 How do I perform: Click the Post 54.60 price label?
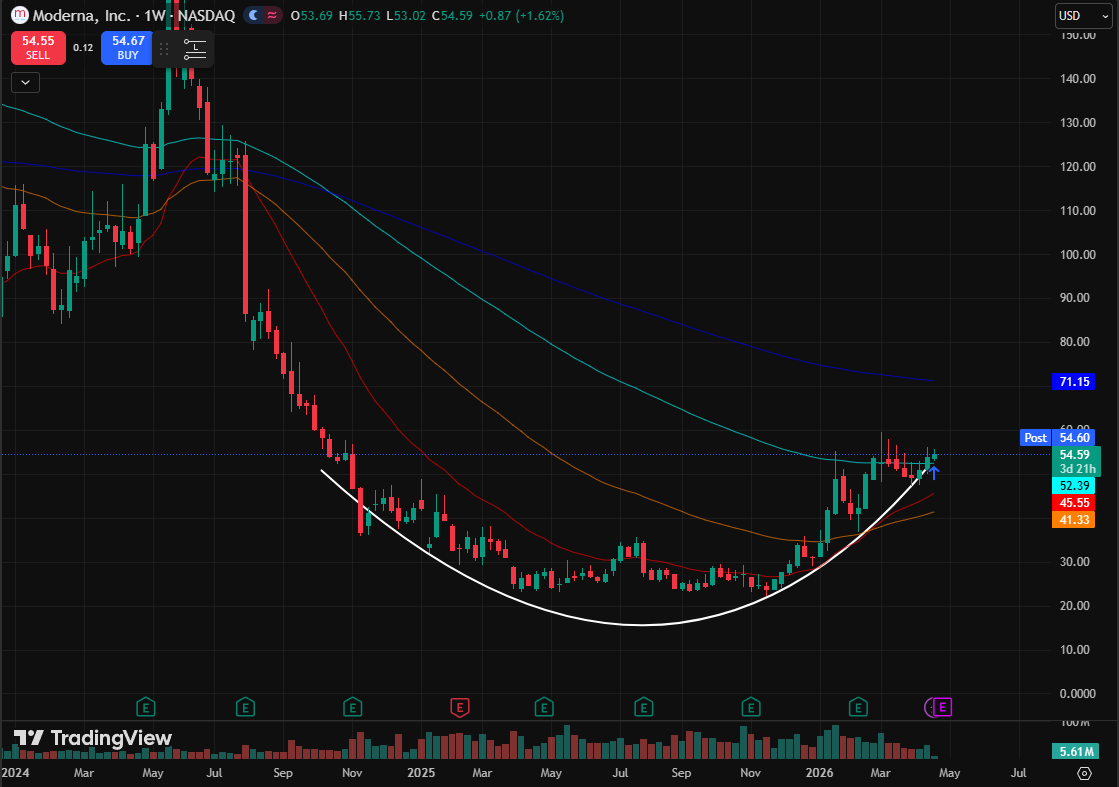(x=1058, y=437)
